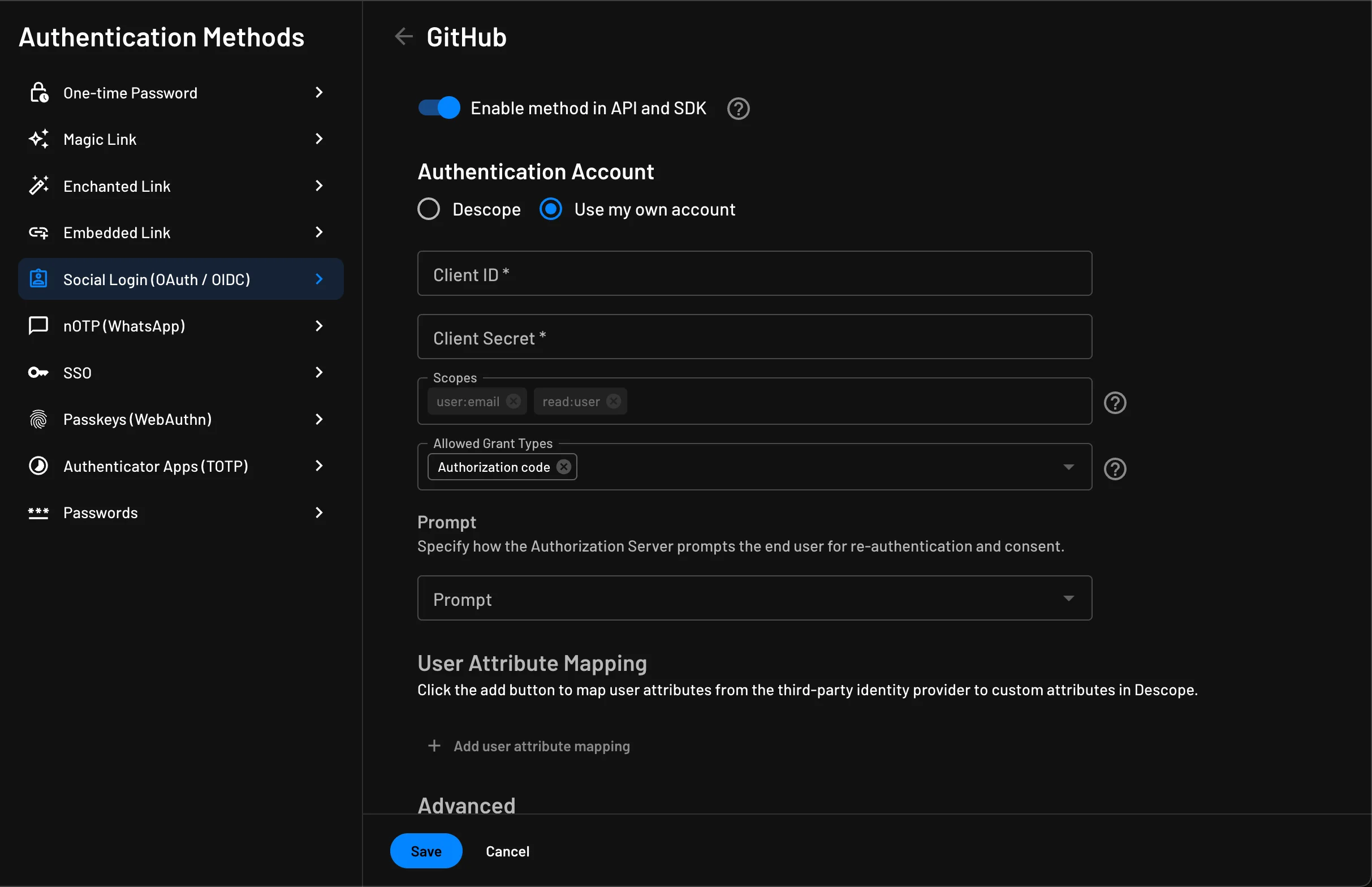Click the Save button
The image size is (1372, 887).
point(425,851)
